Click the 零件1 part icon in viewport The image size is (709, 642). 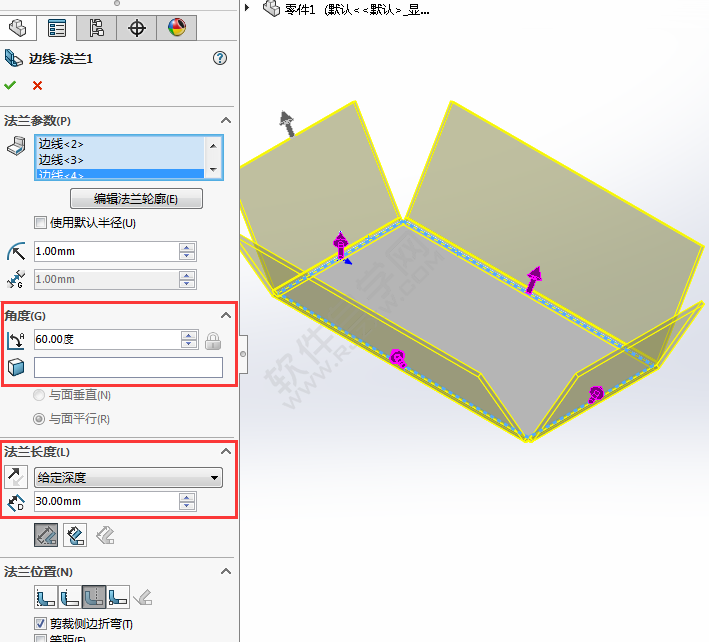pyautogui.click(x=271, y=8)
